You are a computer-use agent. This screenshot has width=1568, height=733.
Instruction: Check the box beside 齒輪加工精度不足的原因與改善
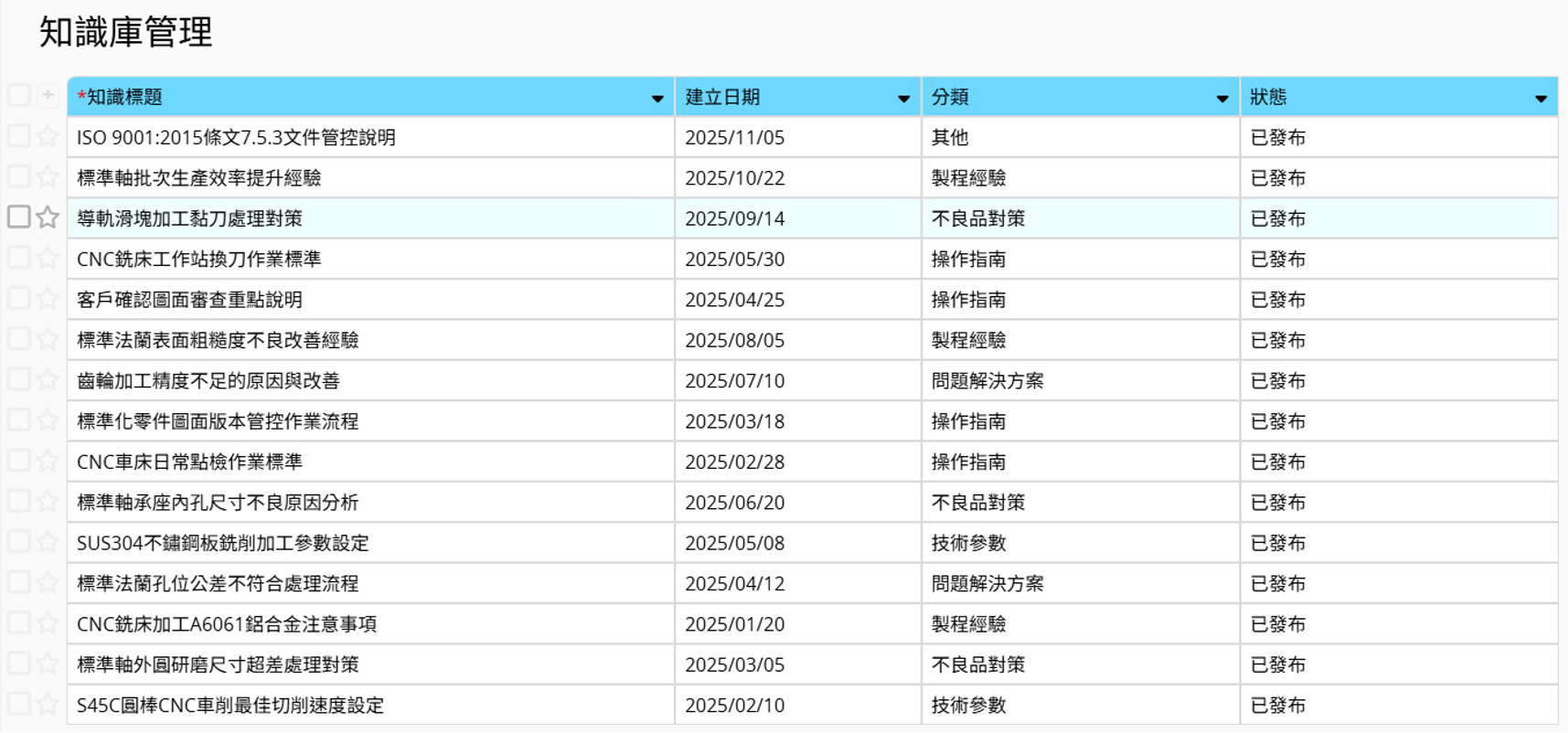[x=18, y=379]
